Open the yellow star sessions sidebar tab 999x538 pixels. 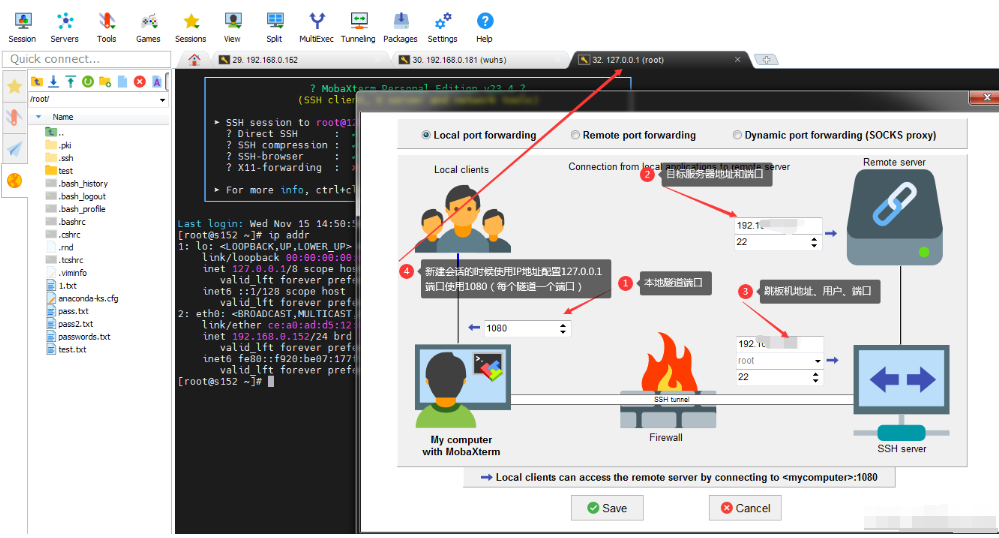pyautogui.click(x=15, y=86)
